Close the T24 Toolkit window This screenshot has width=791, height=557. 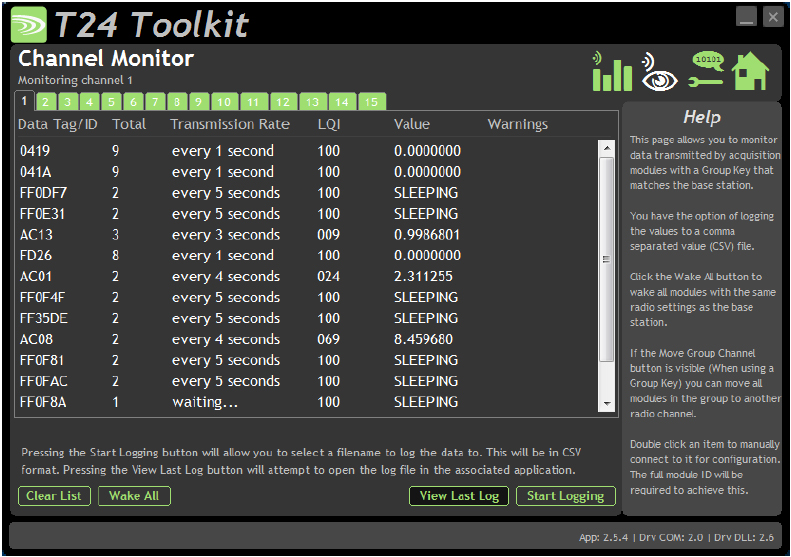coord(773,17)
